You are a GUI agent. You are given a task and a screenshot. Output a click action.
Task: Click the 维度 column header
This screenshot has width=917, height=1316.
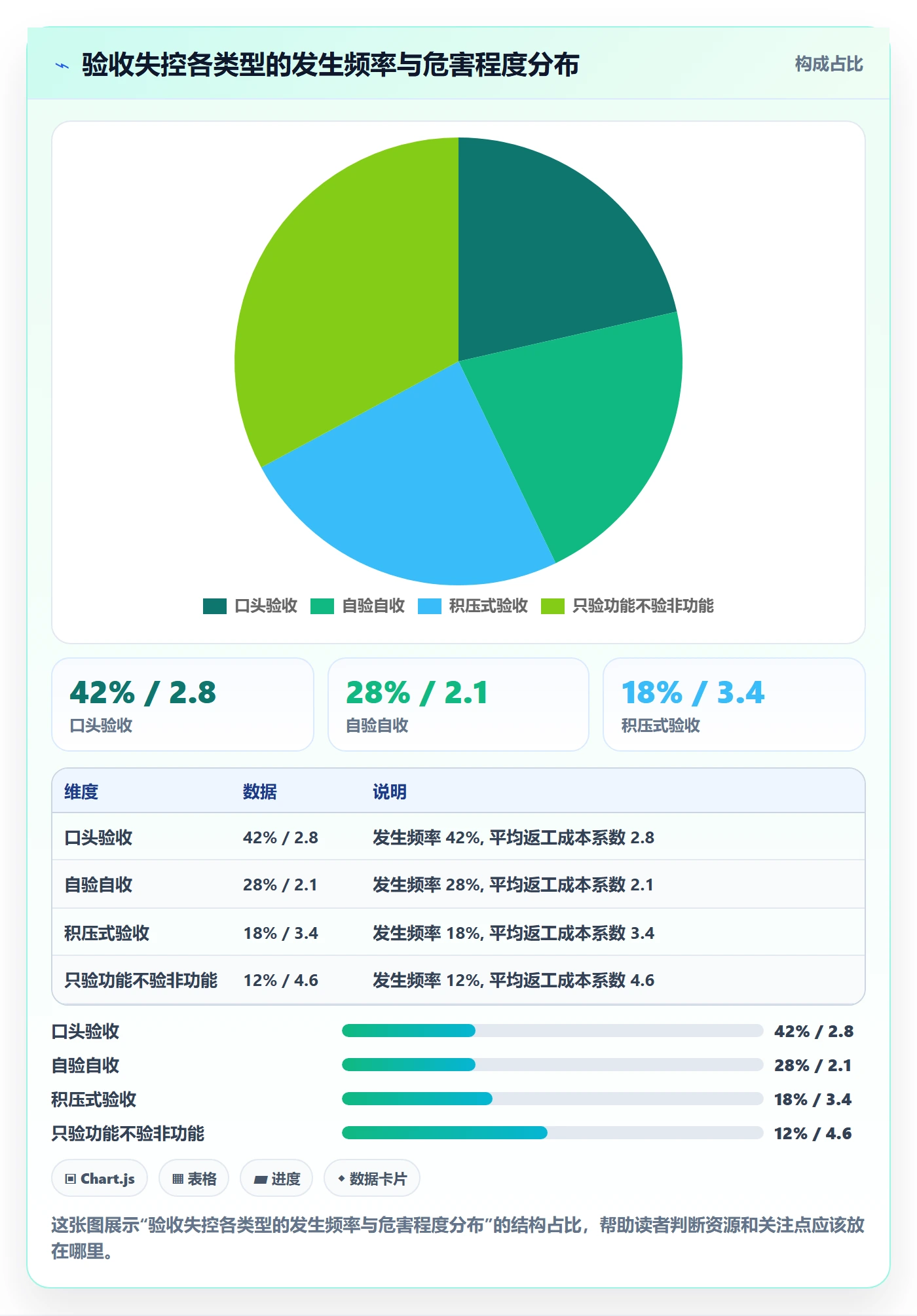81,792
